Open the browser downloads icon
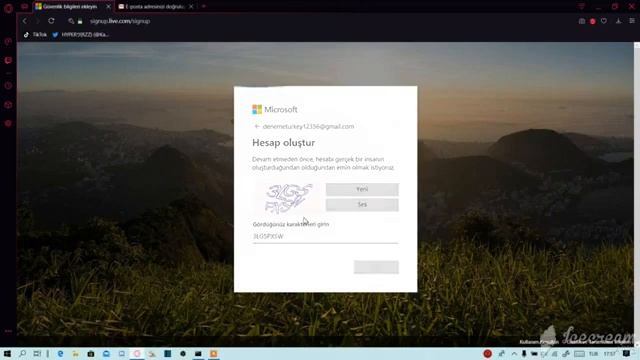This screenshot has height=360, width=640. 618,21
